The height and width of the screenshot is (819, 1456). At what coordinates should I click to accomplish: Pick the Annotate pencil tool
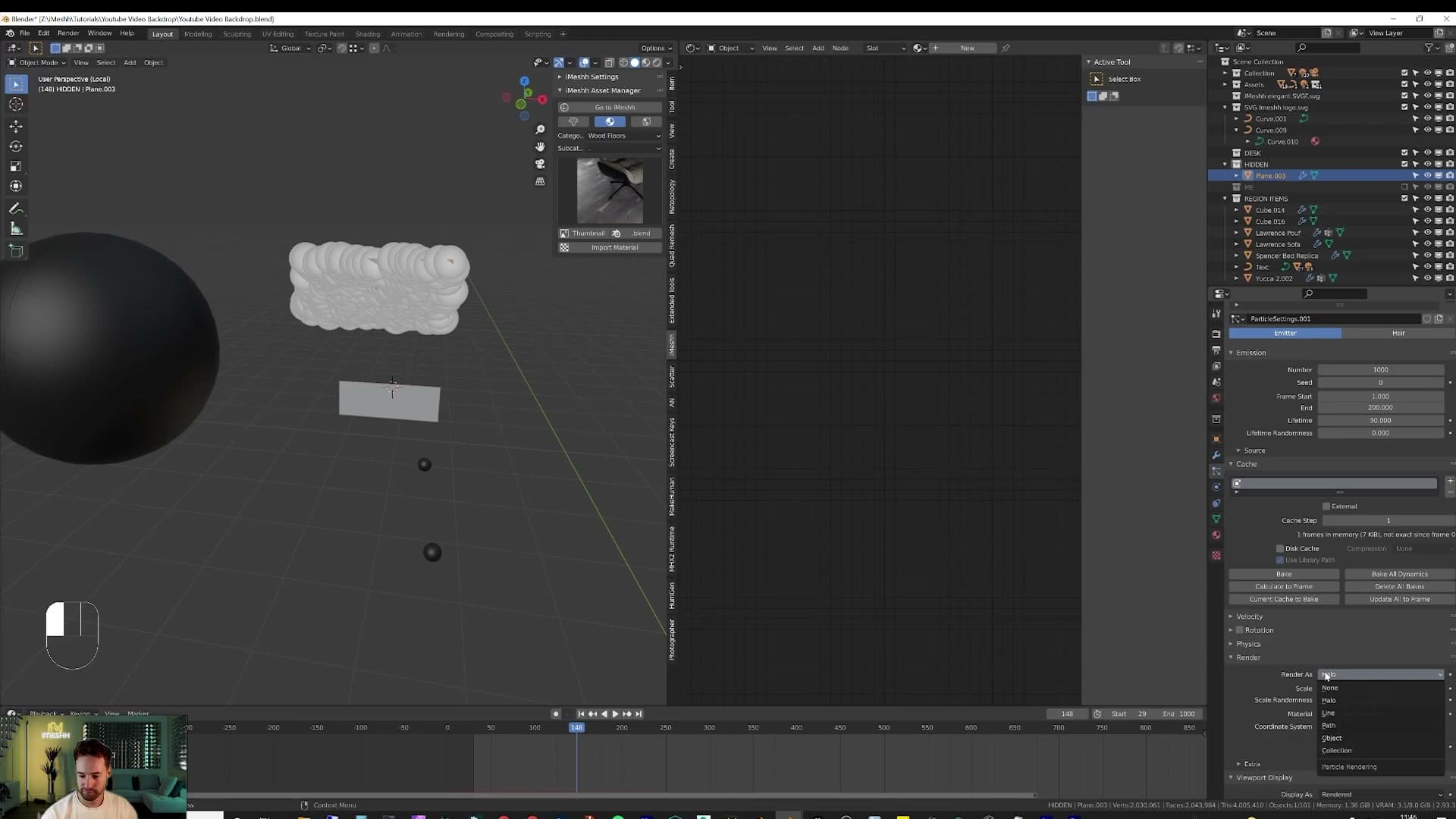pyautogui.click(x=16, y=209)
